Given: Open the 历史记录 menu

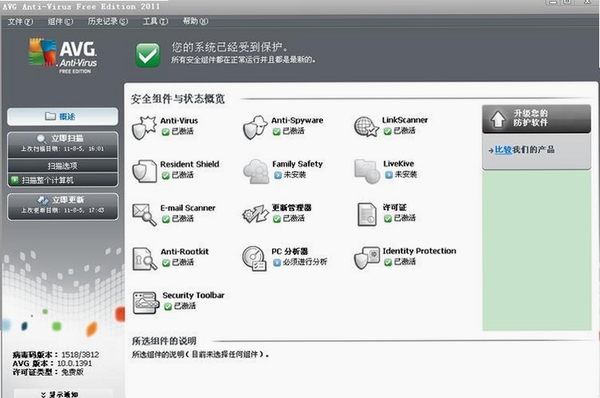Looking at the screenshot, I should pos(108,21).
